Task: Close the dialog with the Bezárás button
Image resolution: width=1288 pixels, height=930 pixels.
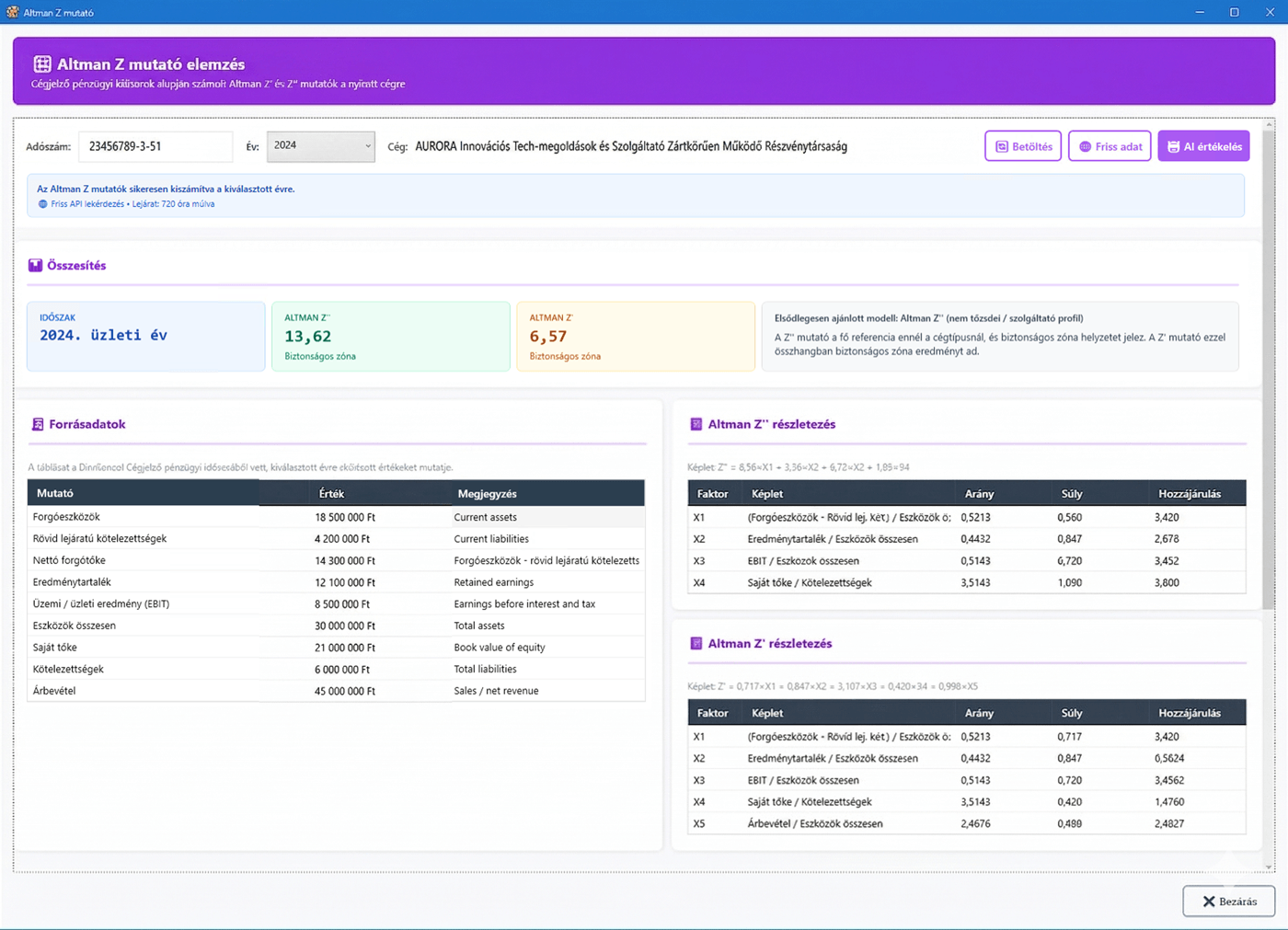Action: coord(1228,901)
